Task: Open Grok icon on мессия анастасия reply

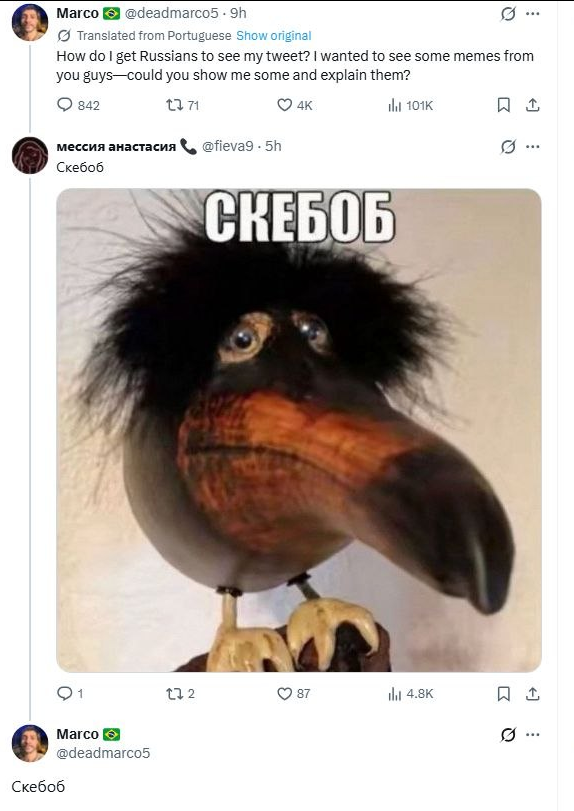Action: coord(508,147)
